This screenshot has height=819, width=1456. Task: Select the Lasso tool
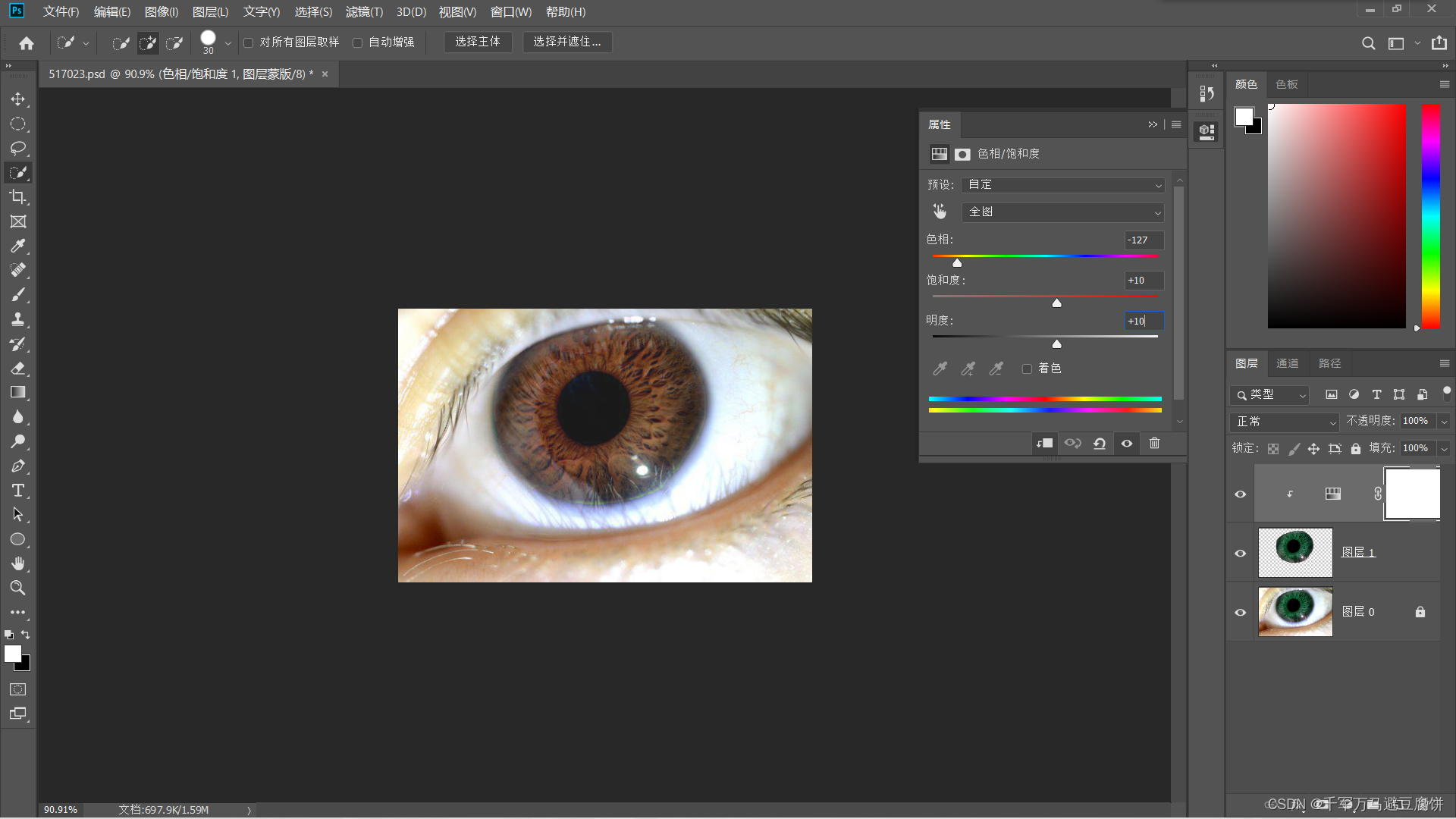click(17, 148)
